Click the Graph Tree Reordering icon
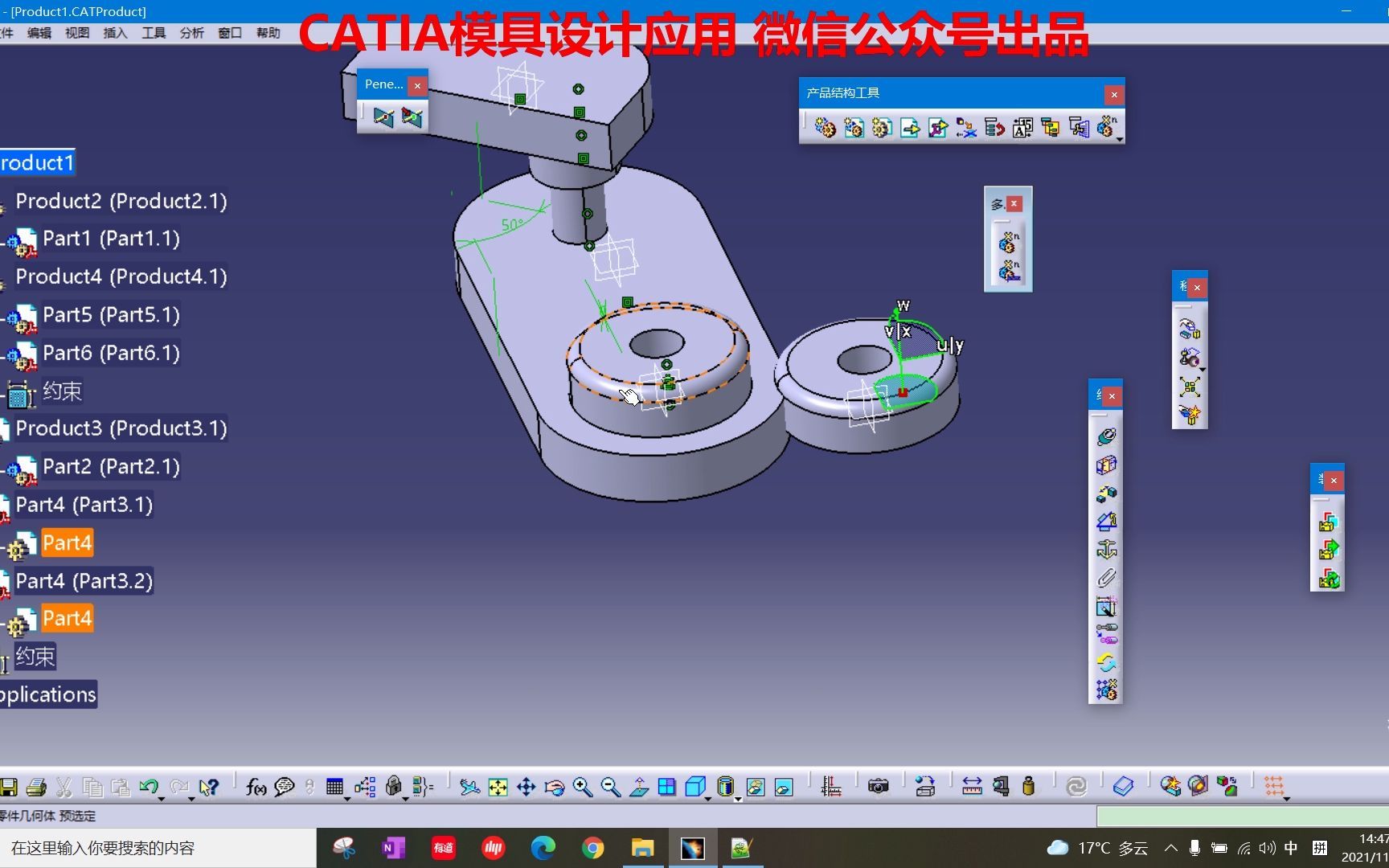The width and height of the screenshot is (1389, 868). click(994, 128)
